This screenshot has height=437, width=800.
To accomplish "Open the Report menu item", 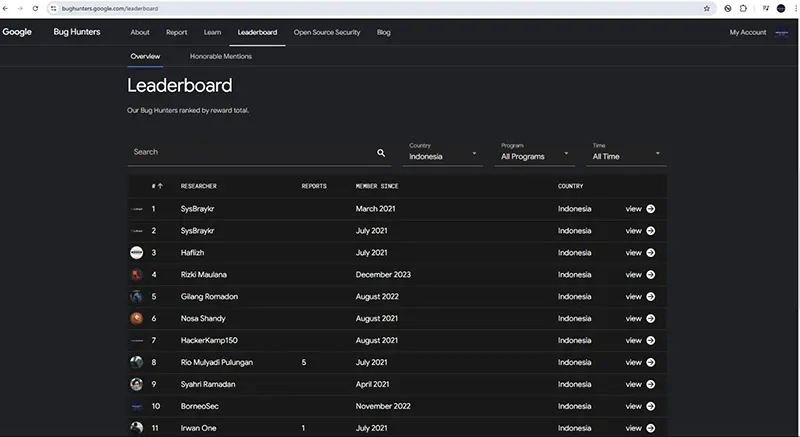I will coord(177,32).
